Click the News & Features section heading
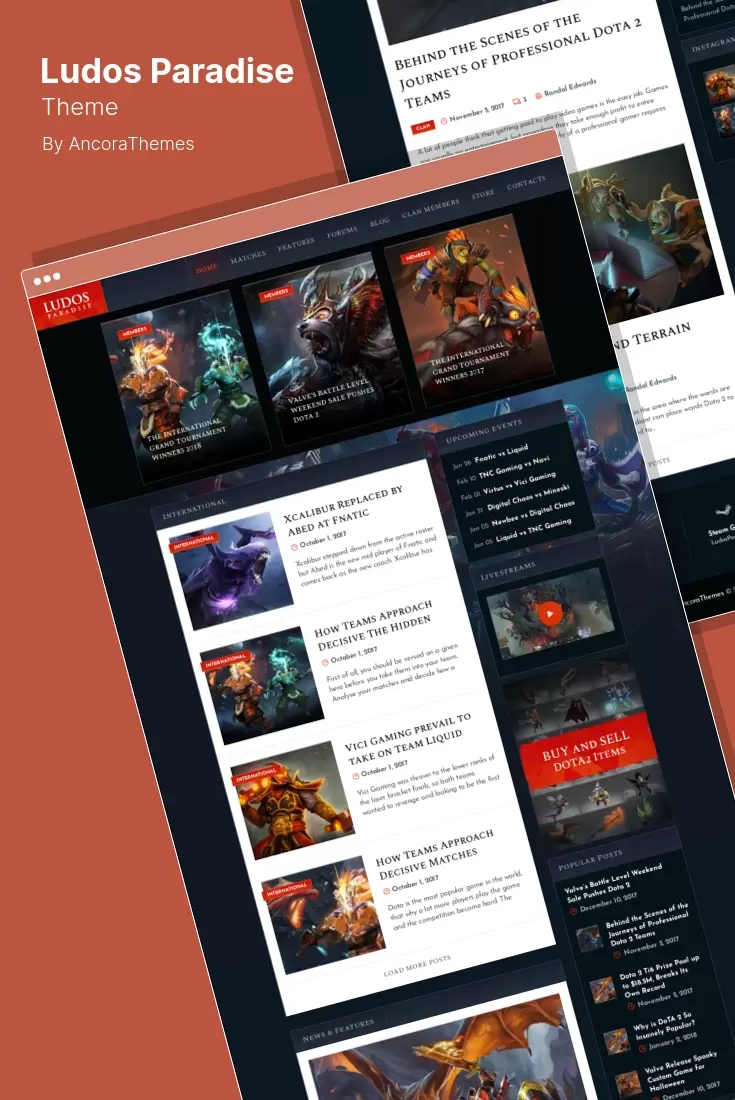Image resolution: width=735 pixels, height=1100 pixels. pos(339,1031)
